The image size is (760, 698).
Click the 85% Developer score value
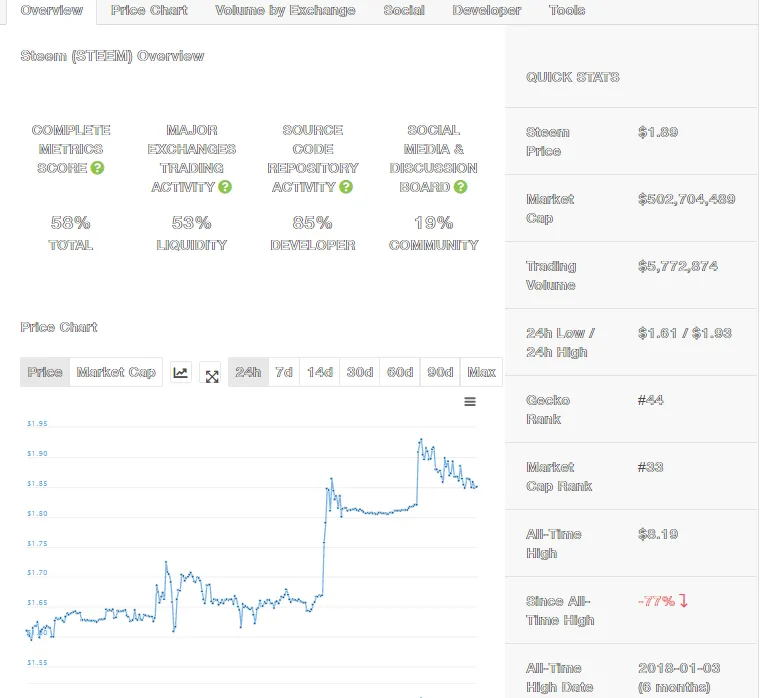[313, 223]
